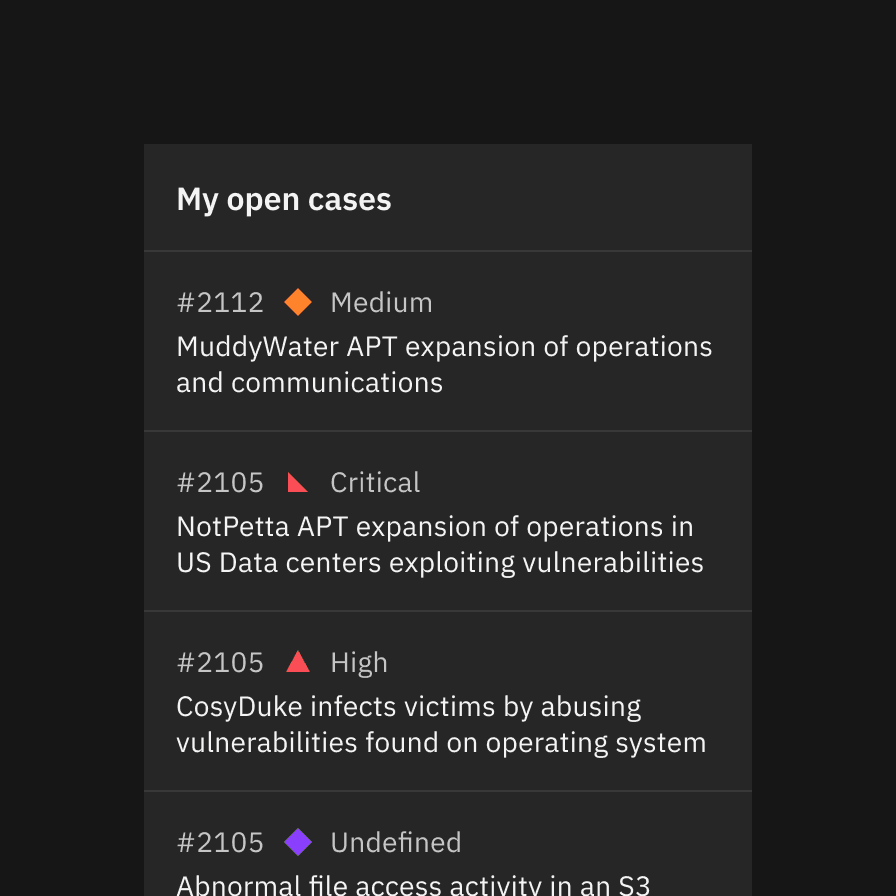Open the CosyDuke infects victims case
The height and width of the screenshot is (896, 896).
pos(447,701)
